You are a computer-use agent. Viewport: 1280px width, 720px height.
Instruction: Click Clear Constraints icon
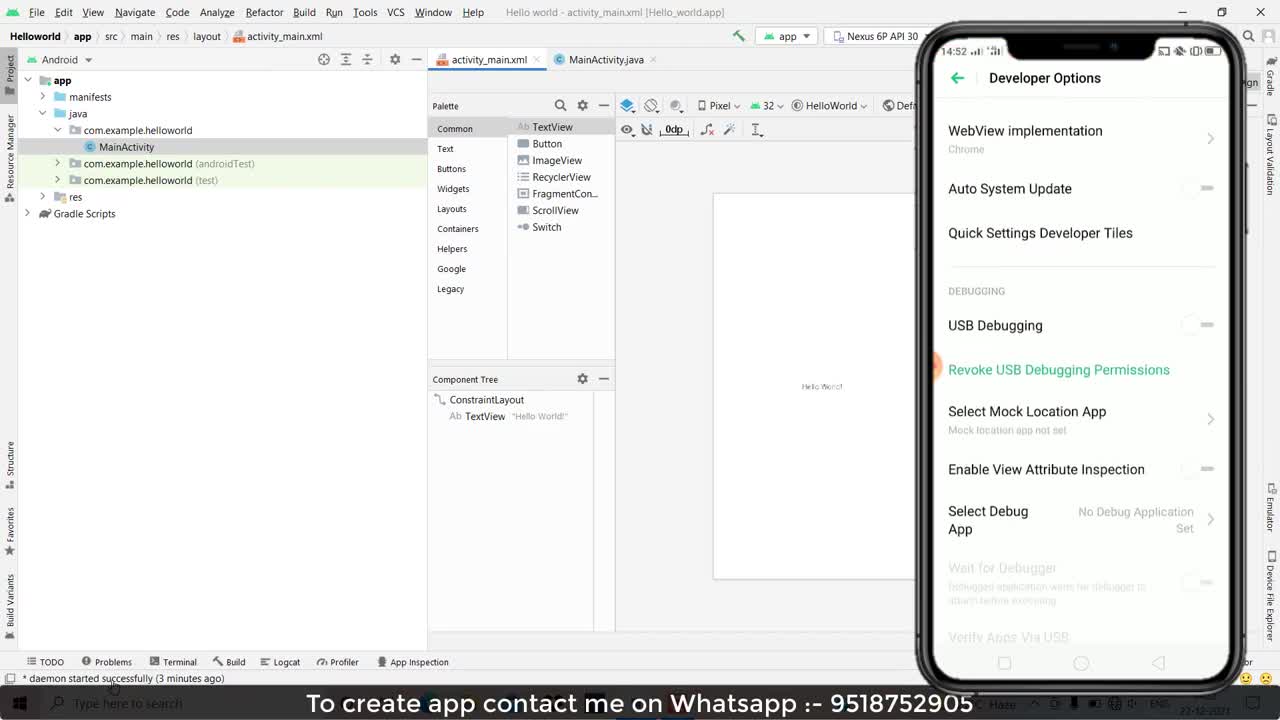coord(707,129)
